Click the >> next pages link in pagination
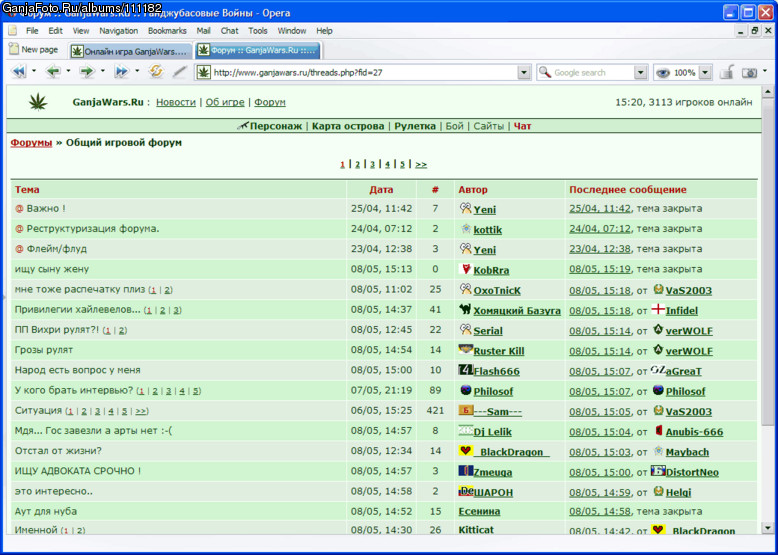 421,164
